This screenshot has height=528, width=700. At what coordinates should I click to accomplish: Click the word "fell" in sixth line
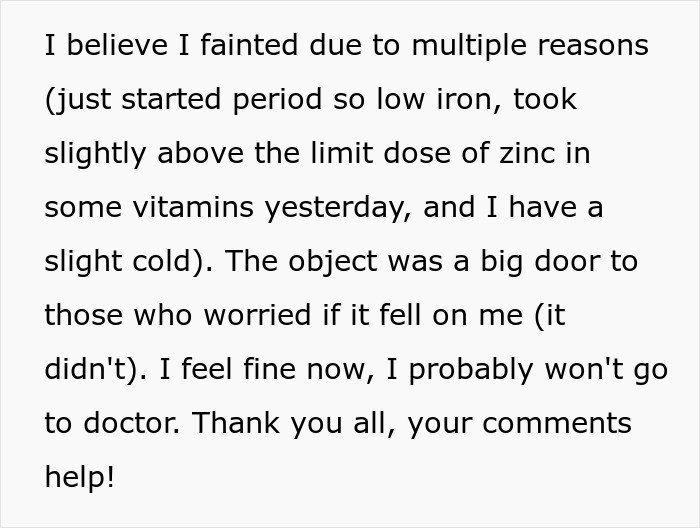400,315
